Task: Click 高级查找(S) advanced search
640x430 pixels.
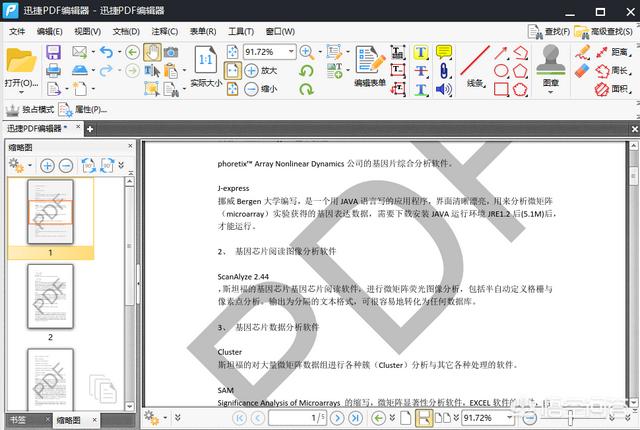Action: click(604, 31)
